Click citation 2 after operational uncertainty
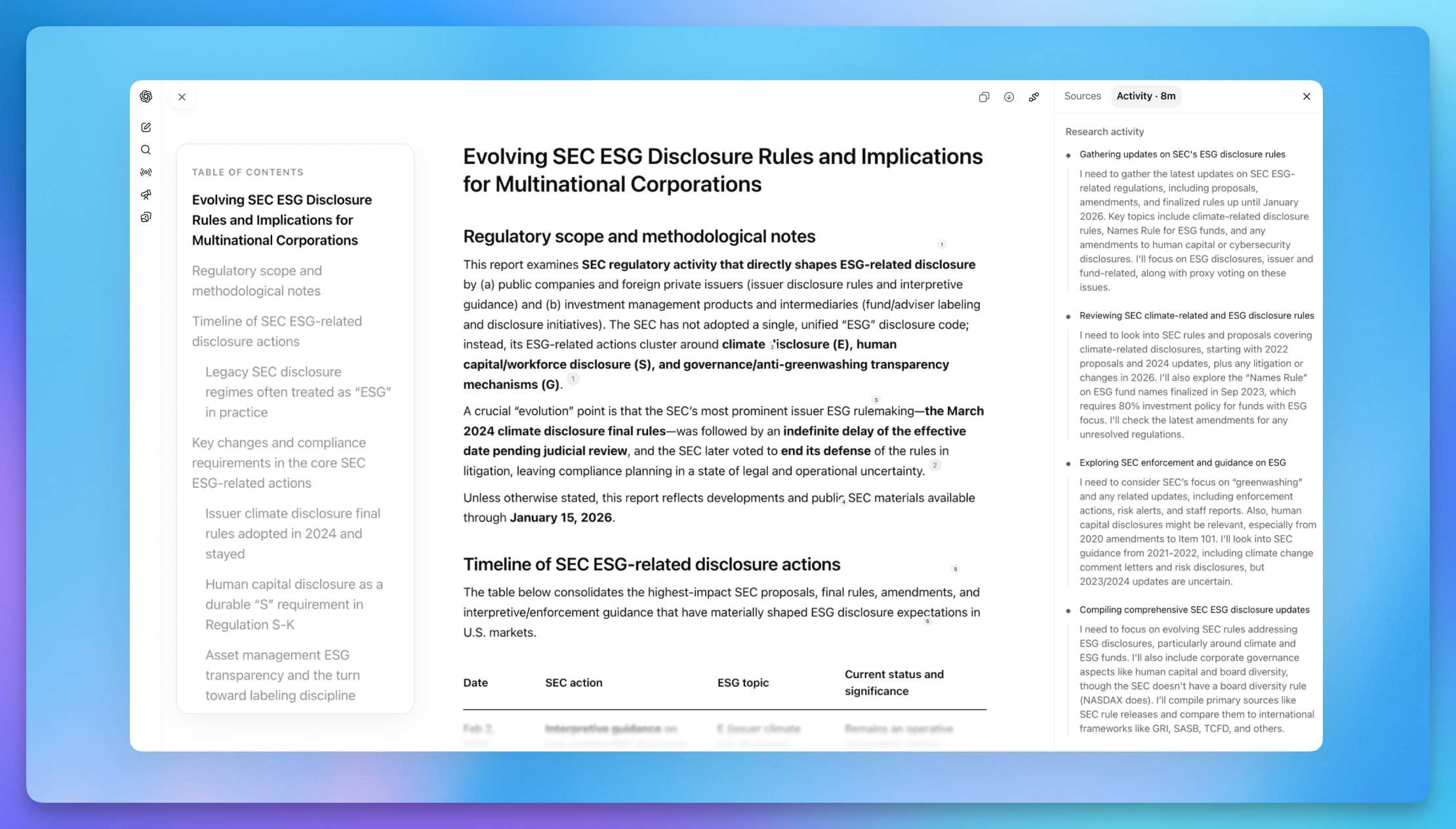 (935, 465)
